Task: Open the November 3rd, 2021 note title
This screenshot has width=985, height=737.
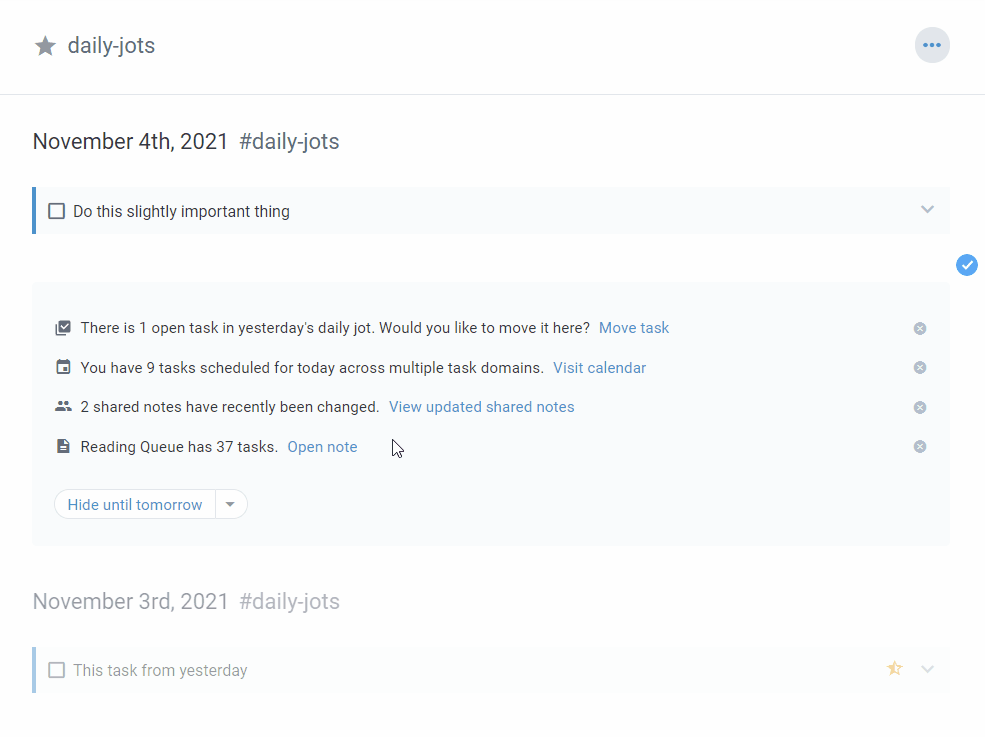Action: (x=130, y=601)
